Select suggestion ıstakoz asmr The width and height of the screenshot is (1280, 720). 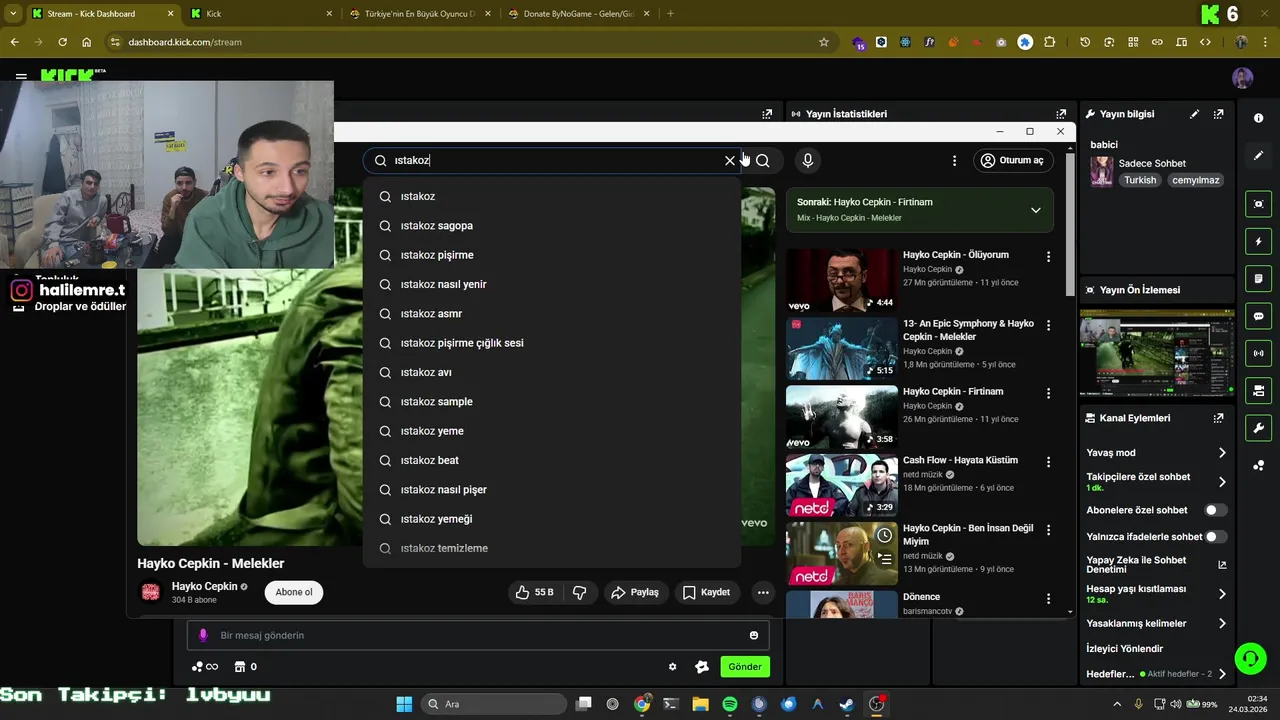[552, 314]
